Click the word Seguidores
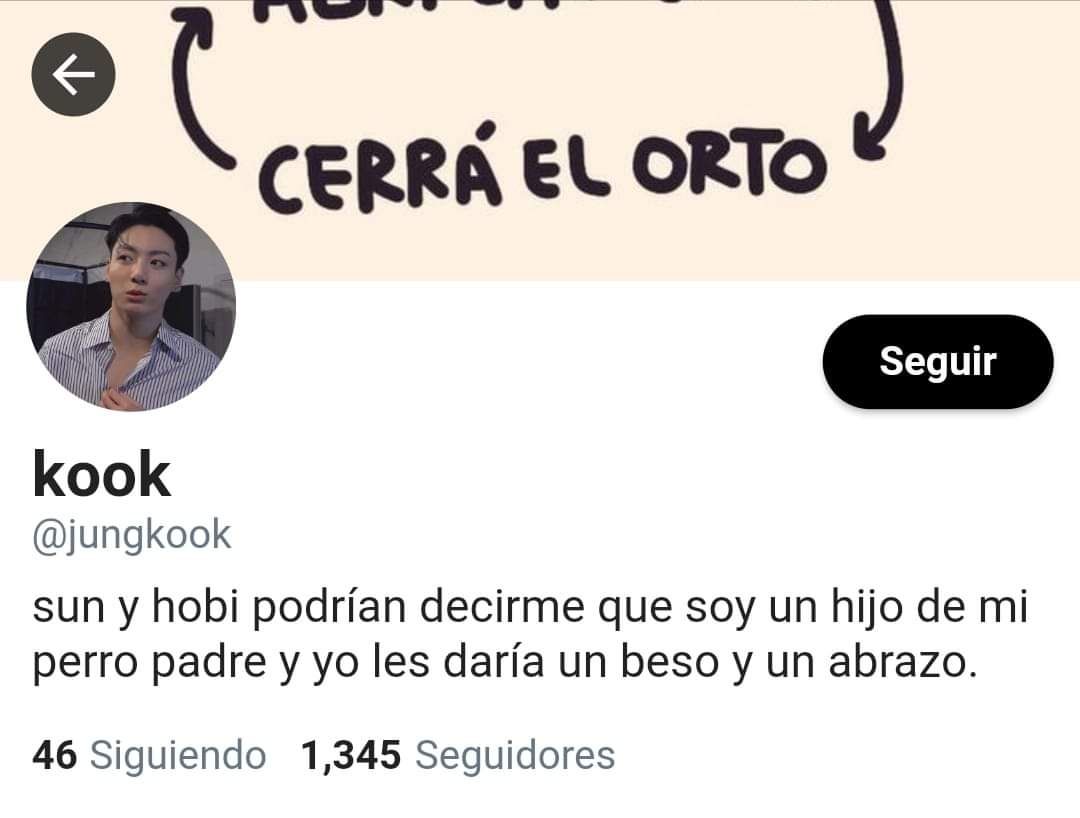The width and height of the screenshot is (1080, 818). point(515,755)
